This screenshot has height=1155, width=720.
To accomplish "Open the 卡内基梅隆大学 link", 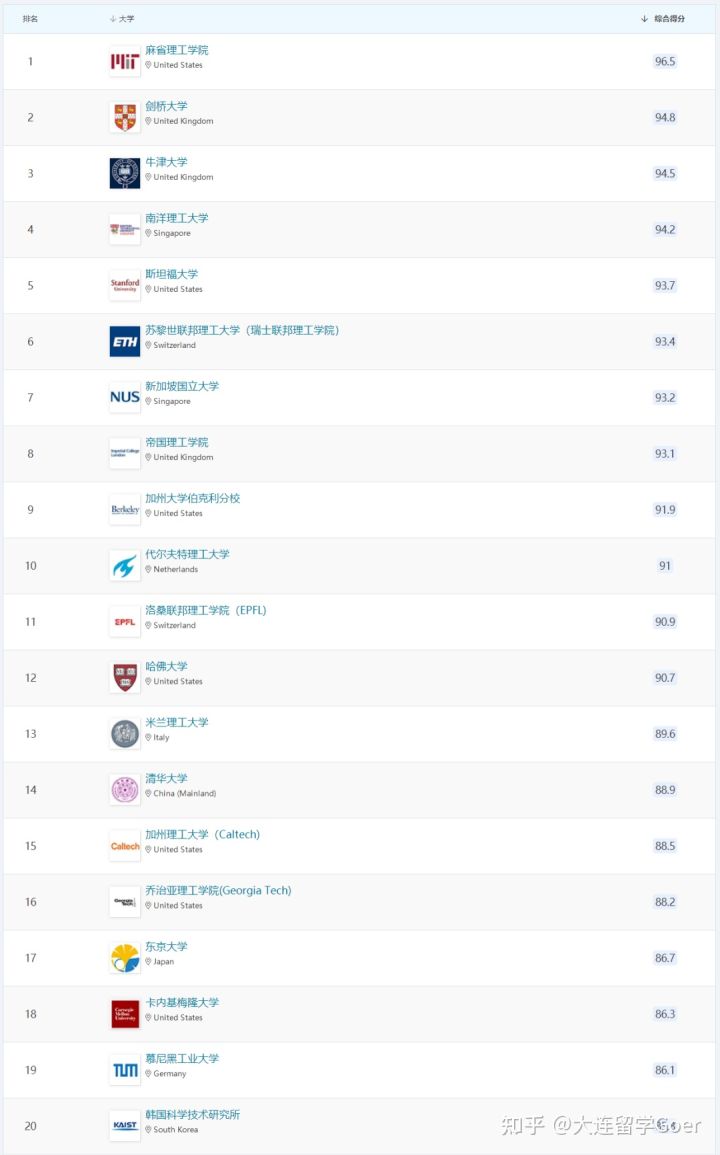I will [x=182, y=1002].
